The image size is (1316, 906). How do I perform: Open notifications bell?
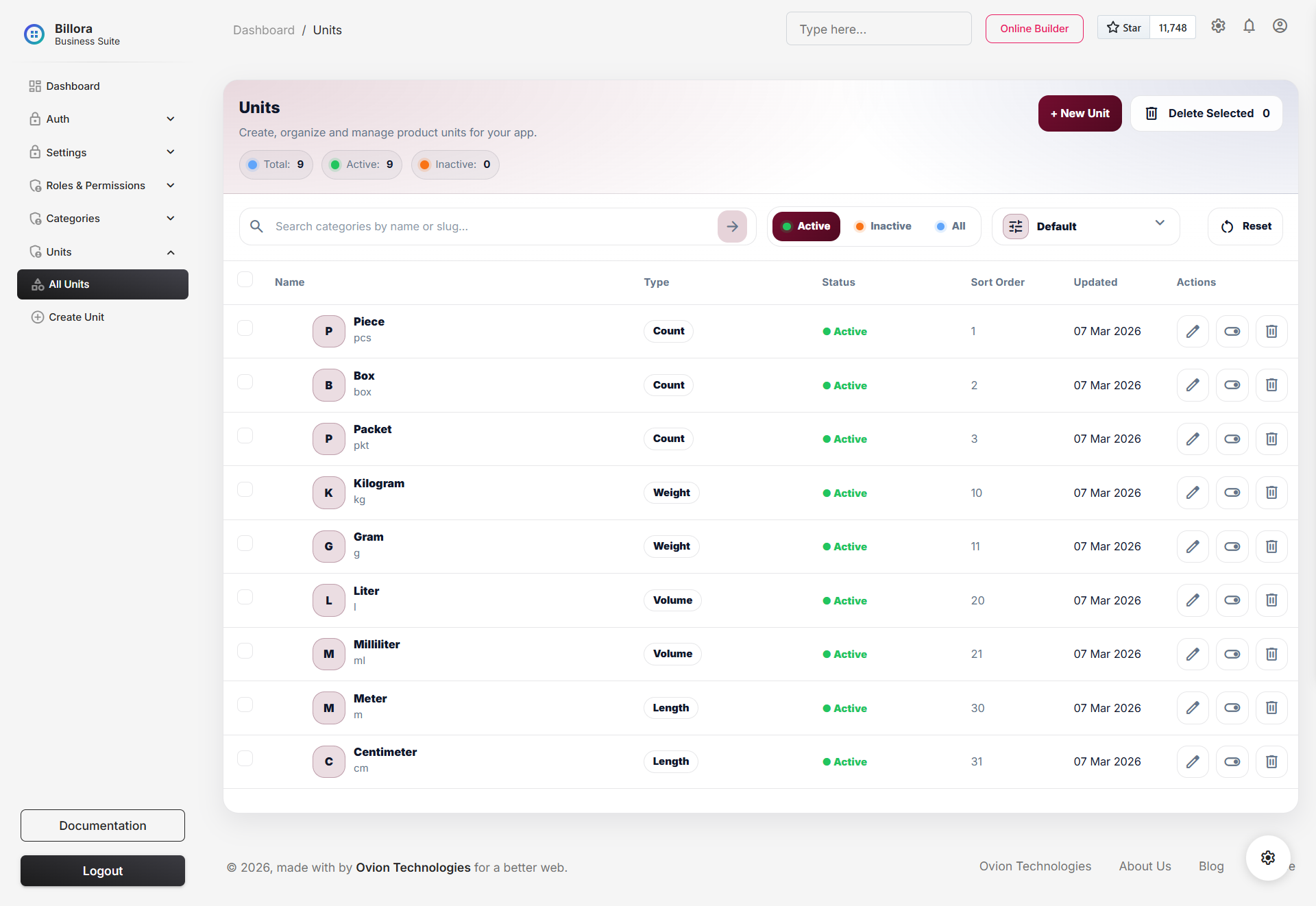pos(1249,25)
